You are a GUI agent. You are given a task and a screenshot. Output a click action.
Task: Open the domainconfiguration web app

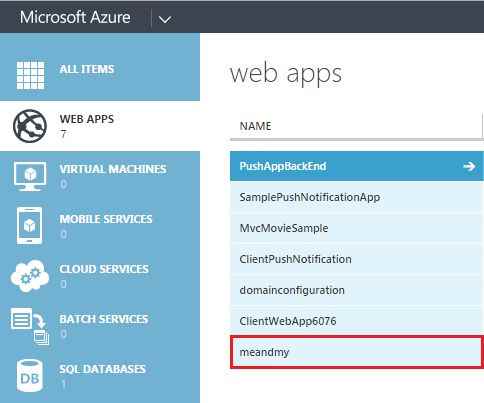pos(357,290)
